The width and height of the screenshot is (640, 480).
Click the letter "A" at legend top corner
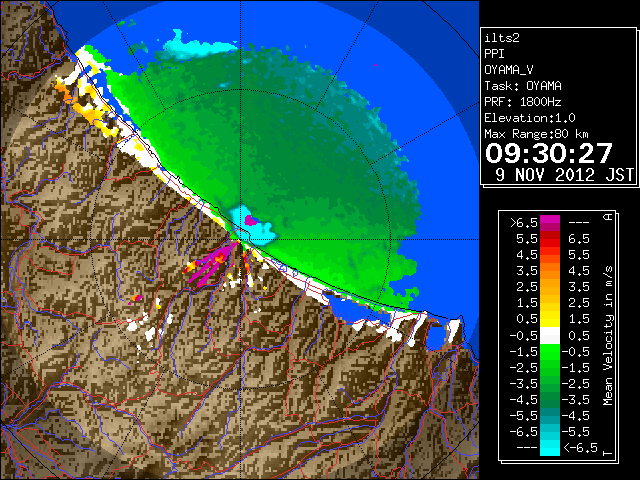[609, 217]
